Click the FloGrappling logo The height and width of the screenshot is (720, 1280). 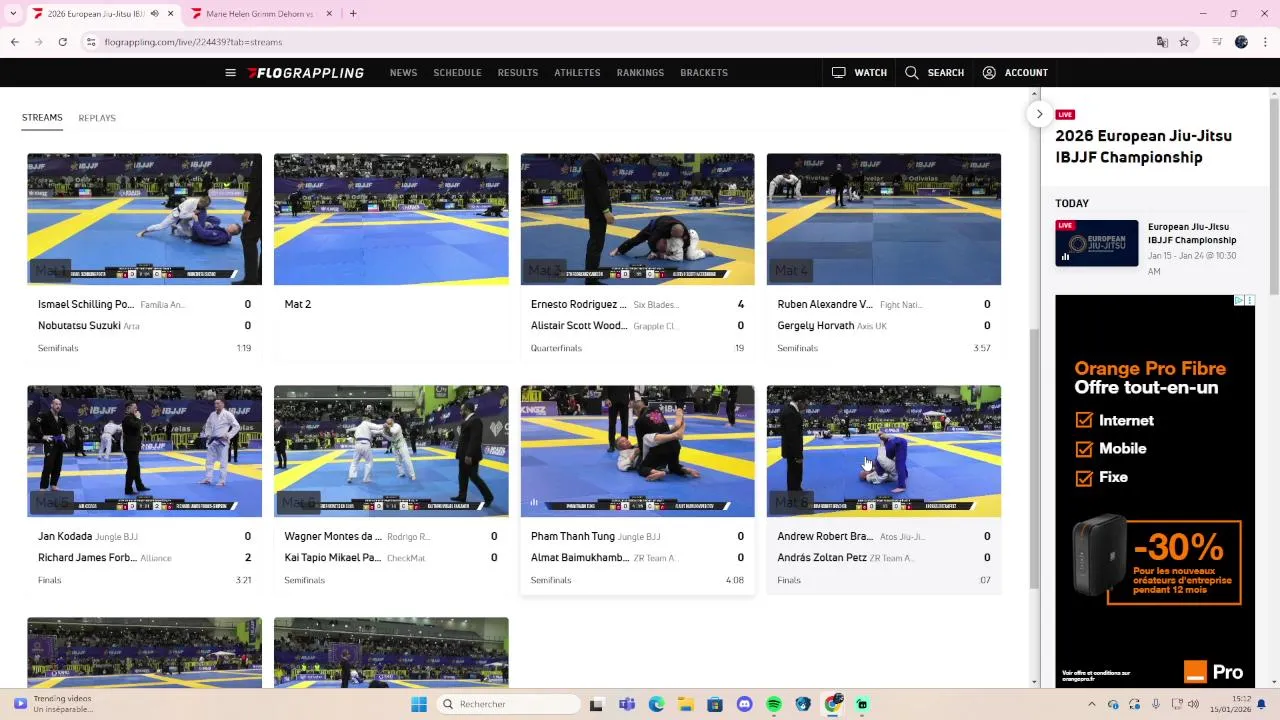306,73
